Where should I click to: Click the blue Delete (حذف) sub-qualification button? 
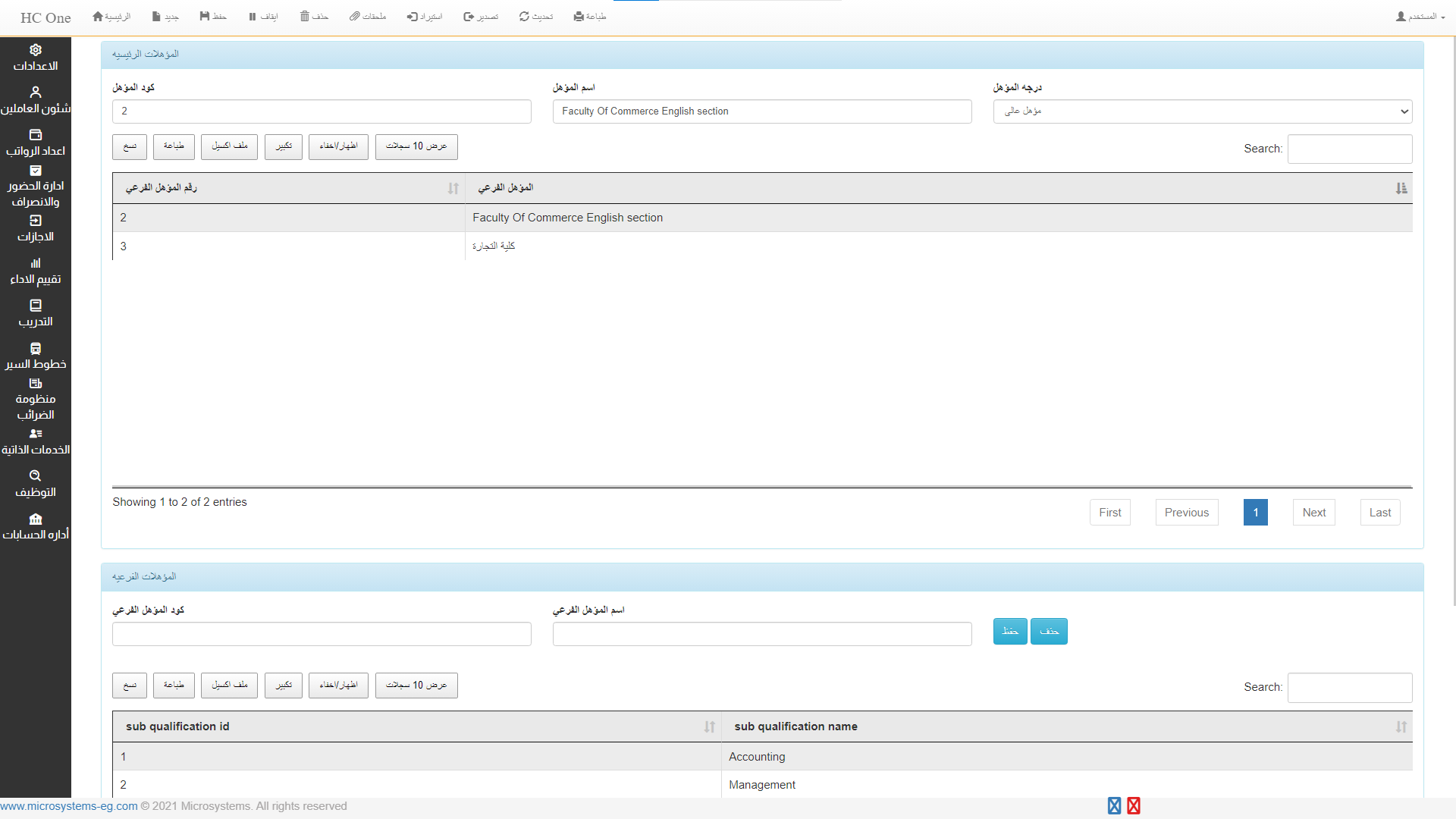click(1049, 632)
